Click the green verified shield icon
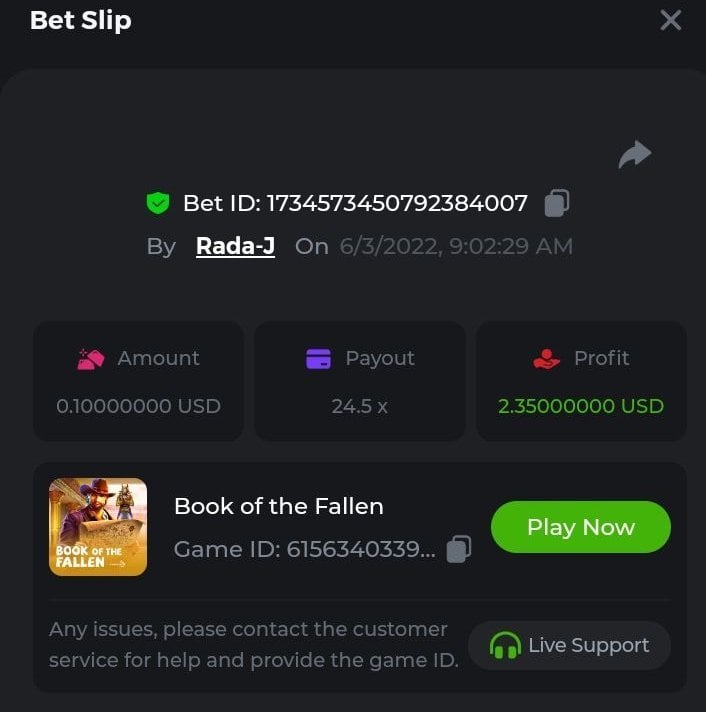The image size is (706, 712). [x=158, y=204]
